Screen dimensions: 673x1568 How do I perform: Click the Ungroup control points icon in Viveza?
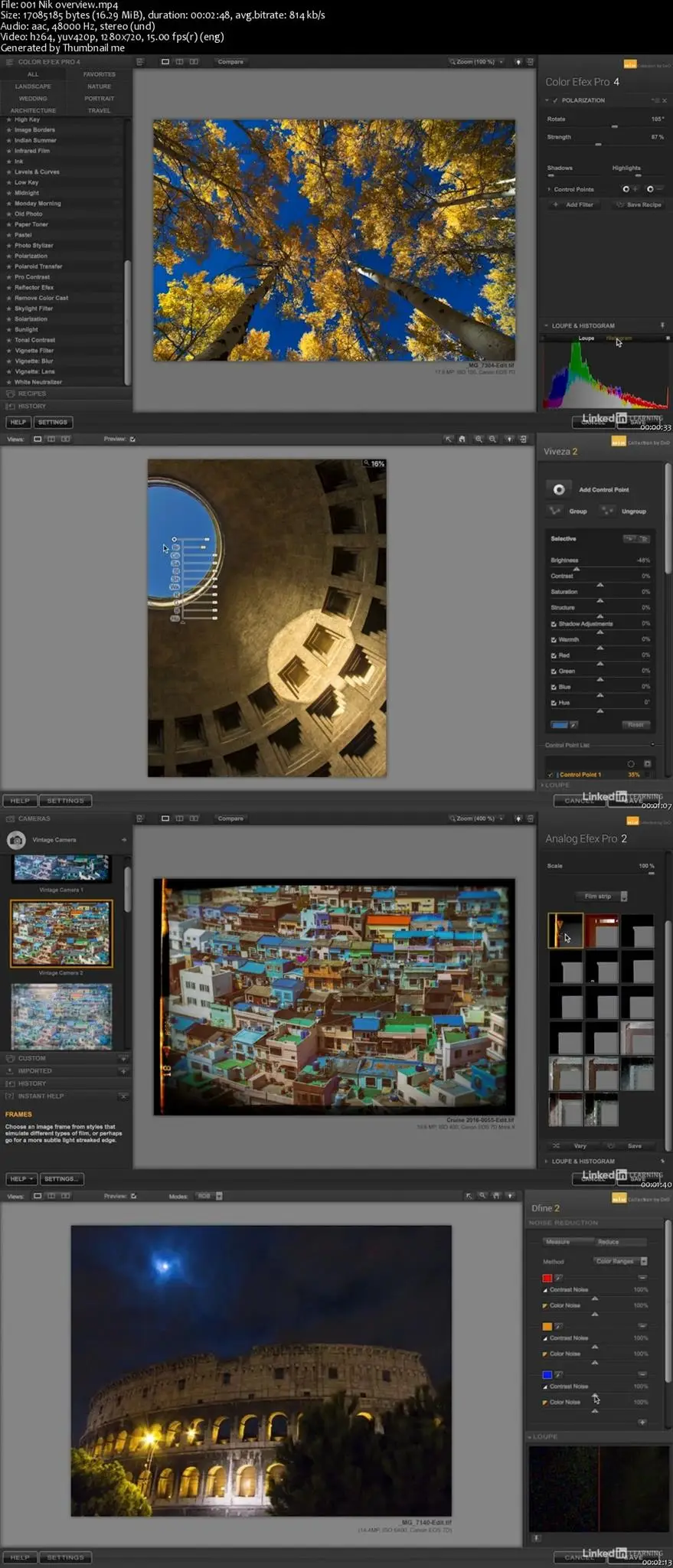pyautogui.click(x=608, y=511)
